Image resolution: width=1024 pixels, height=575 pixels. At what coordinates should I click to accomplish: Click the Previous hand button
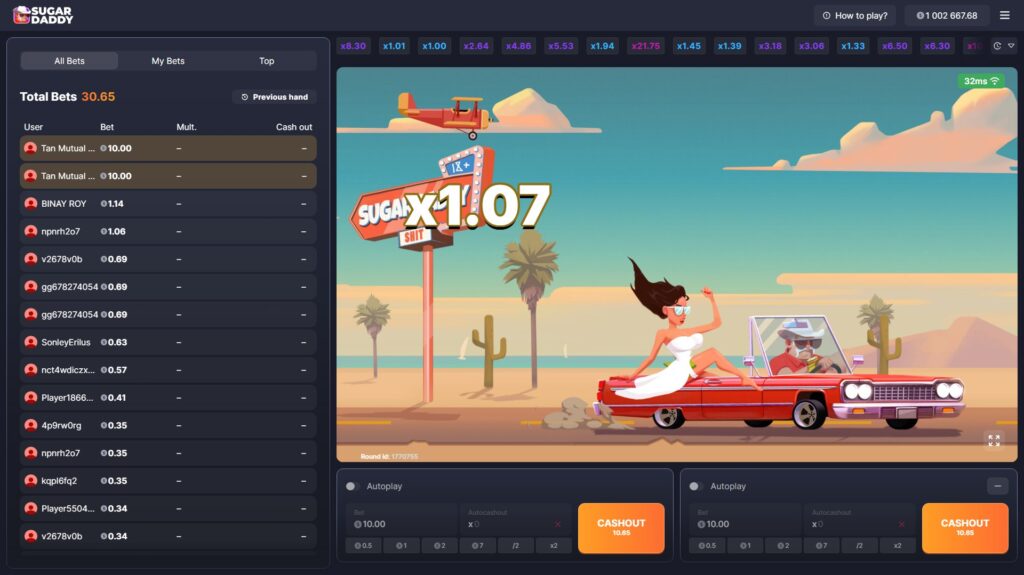coord(274,97)
